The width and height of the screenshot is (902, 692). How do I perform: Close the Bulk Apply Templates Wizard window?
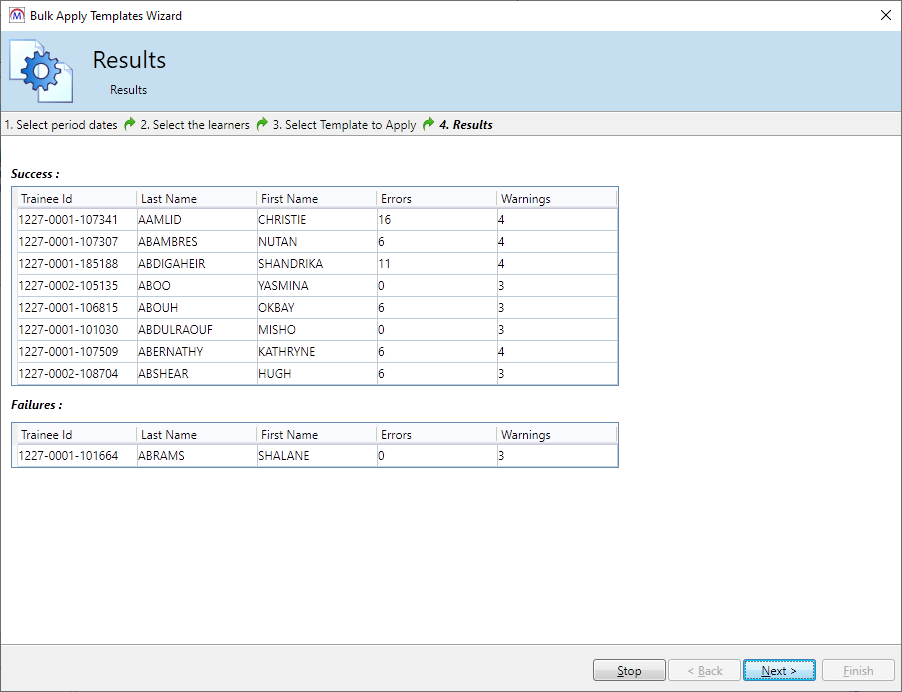tap(884, 16)
